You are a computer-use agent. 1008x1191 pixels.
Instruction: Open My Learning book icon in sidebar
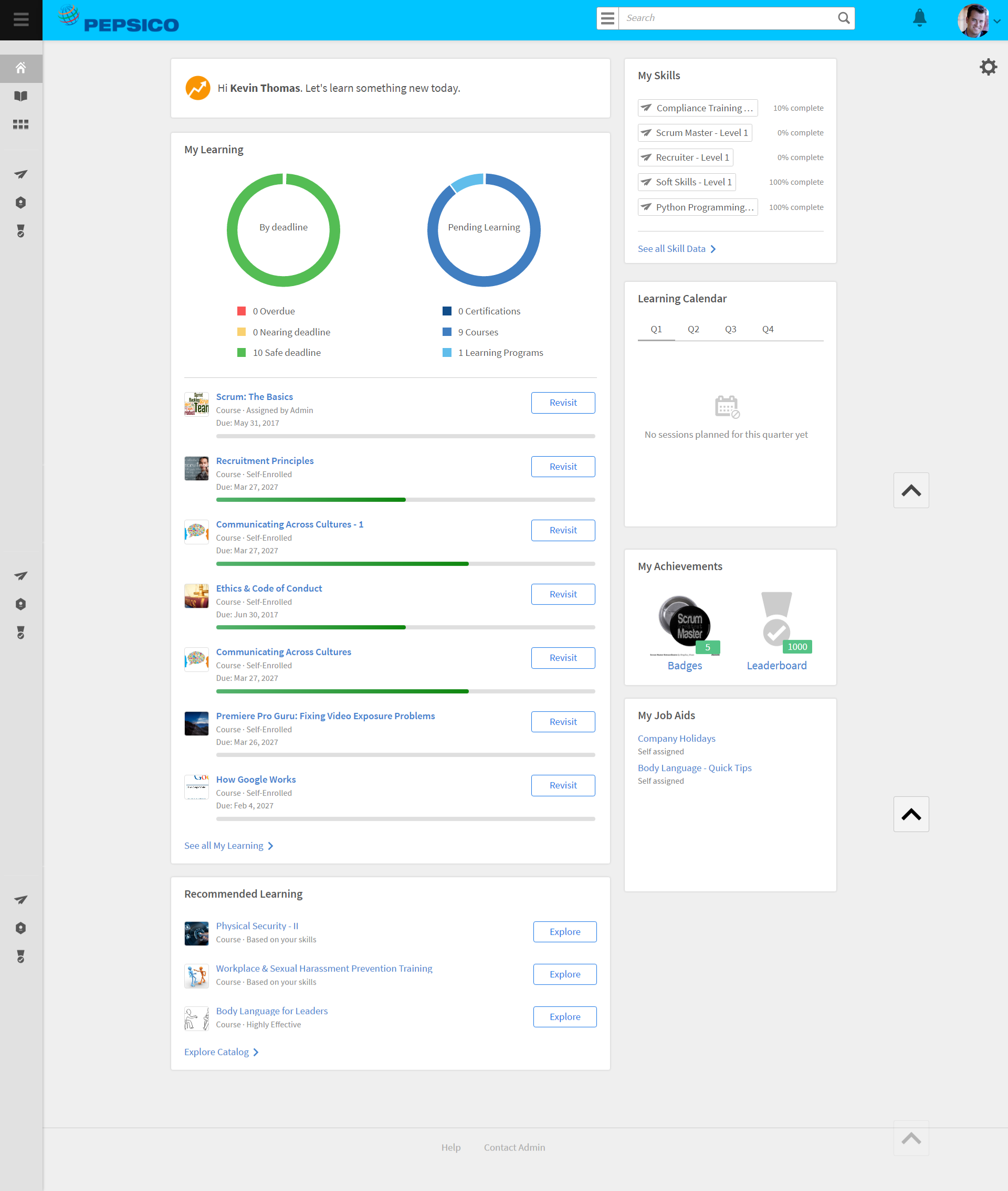tap(21, 96)
